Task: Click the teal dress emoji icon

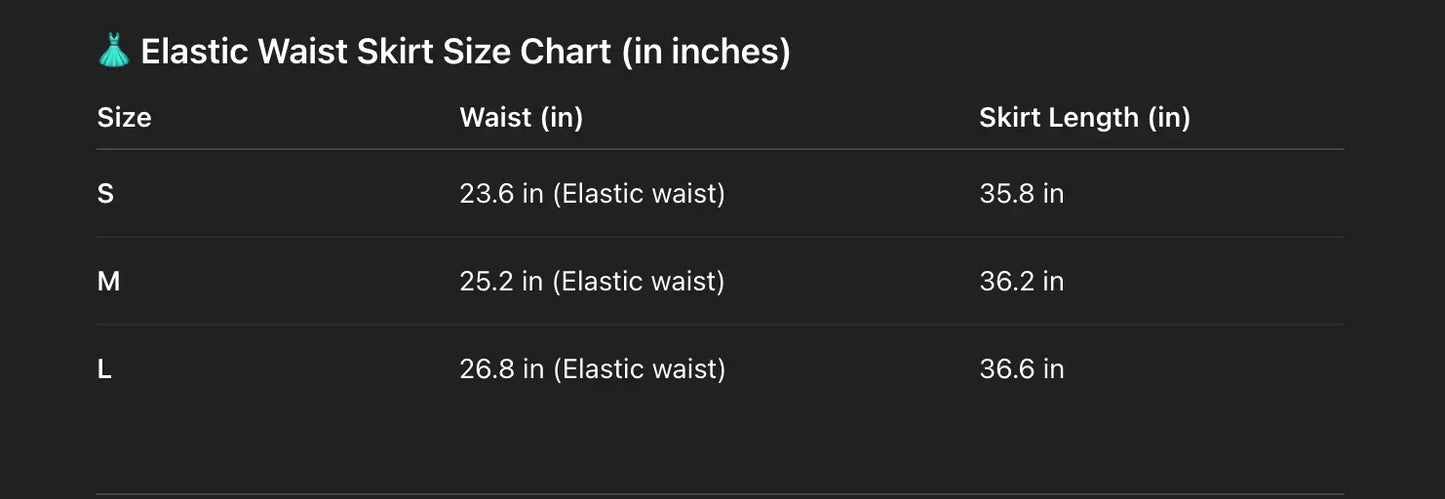Action: pyautogui.click(x=114, y=50)
